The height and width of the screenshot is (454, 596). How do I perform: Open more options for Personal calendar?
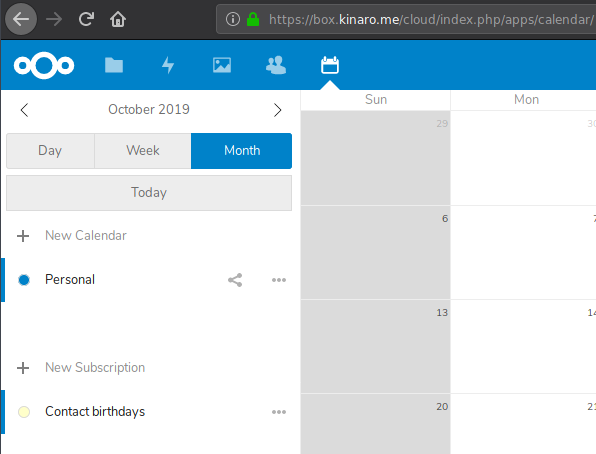click(279, 280)
